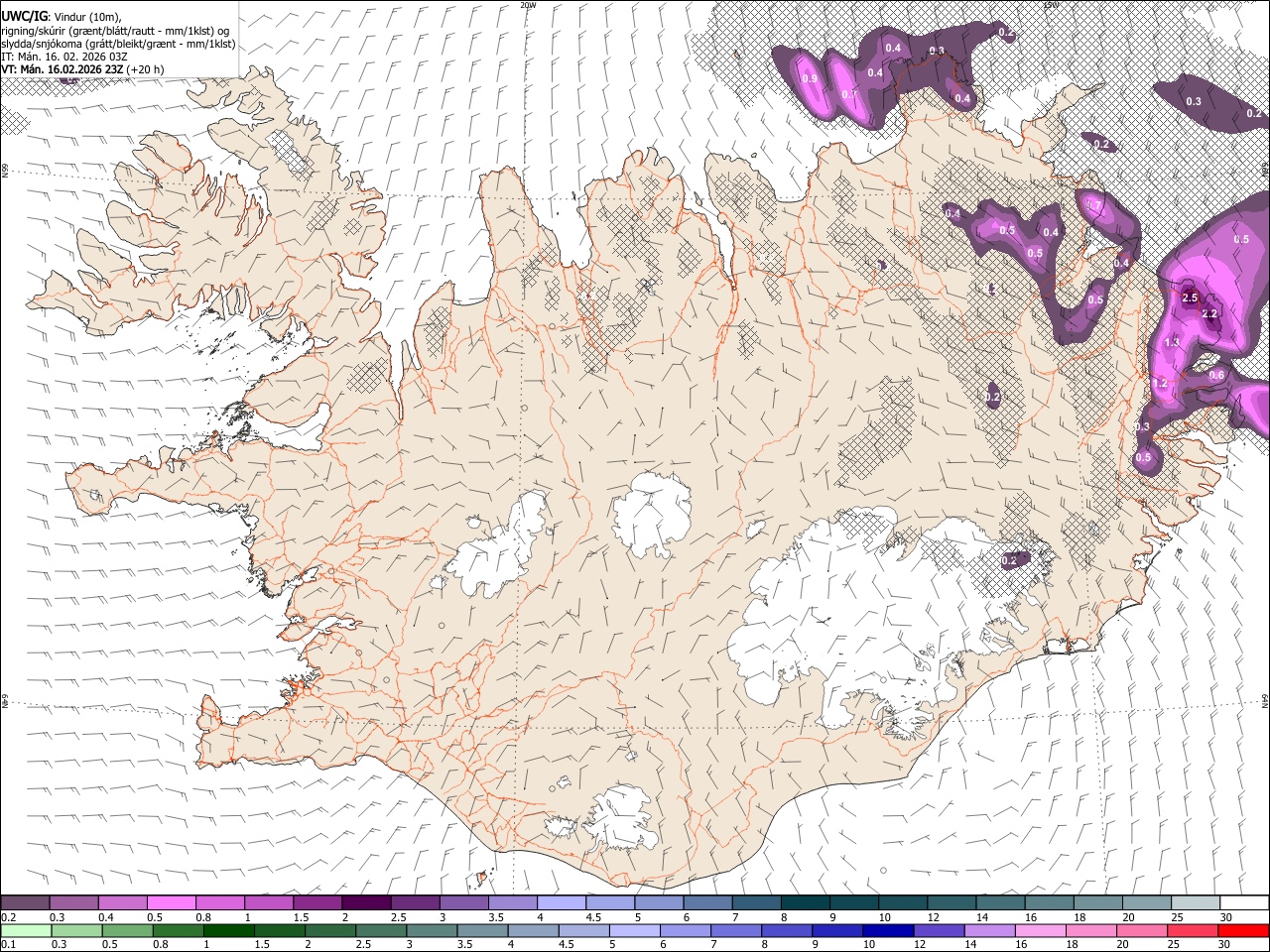
Task: Select the pale grey 25–30 swatch in upper legend
Action: point(1194,902)
